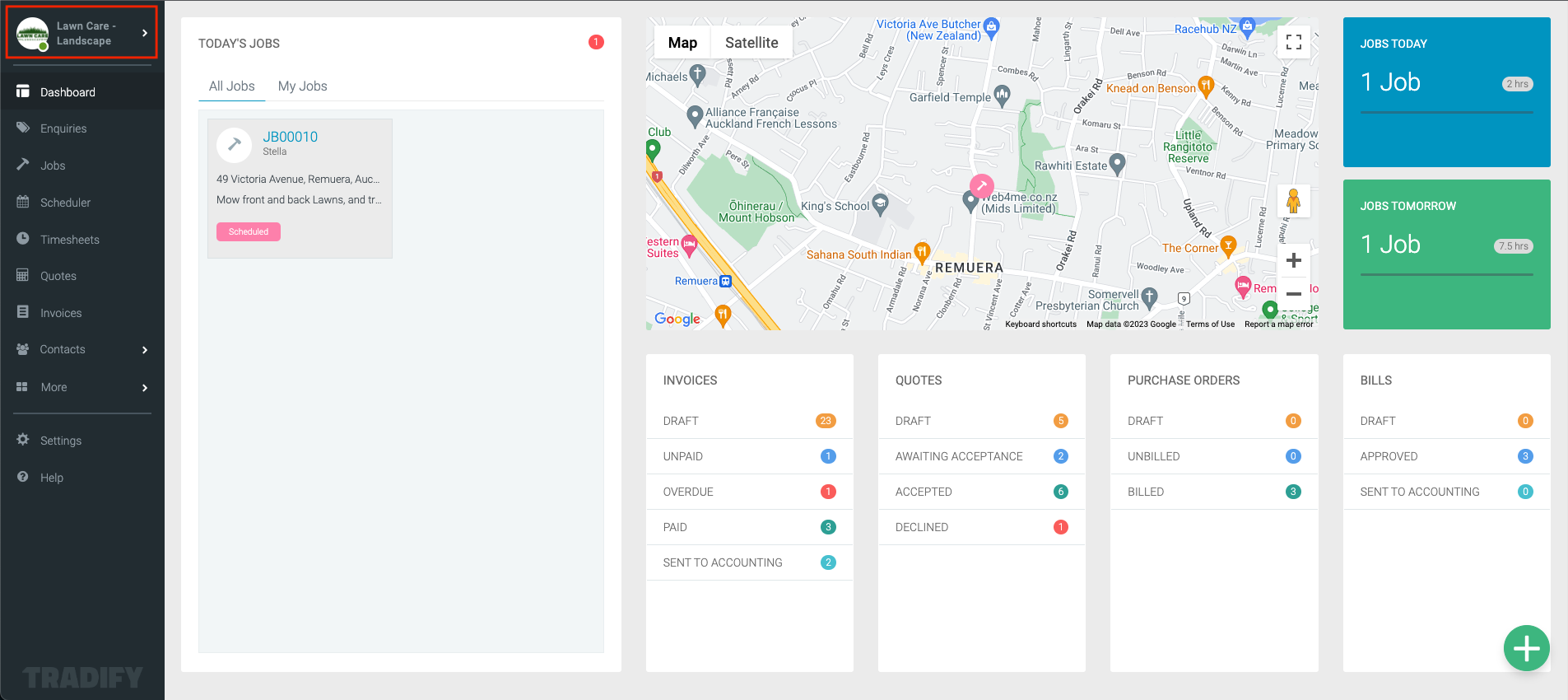Open Quotes calculator icon in sidebar
This screenshot has height=700, width=1568.
(23, 276)
